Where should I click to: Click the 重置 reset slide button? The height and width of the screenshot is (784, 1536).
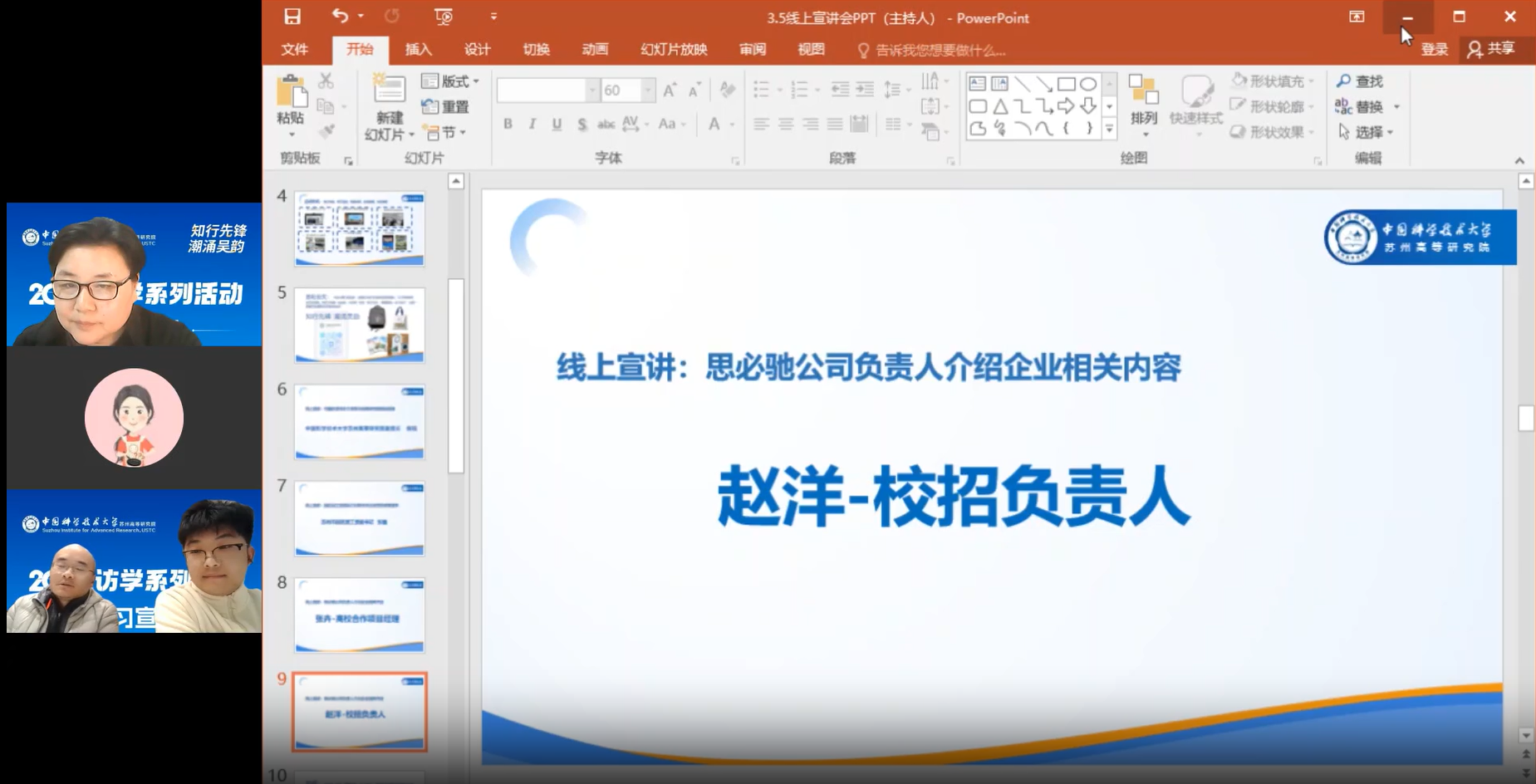[x=446, y=106]
